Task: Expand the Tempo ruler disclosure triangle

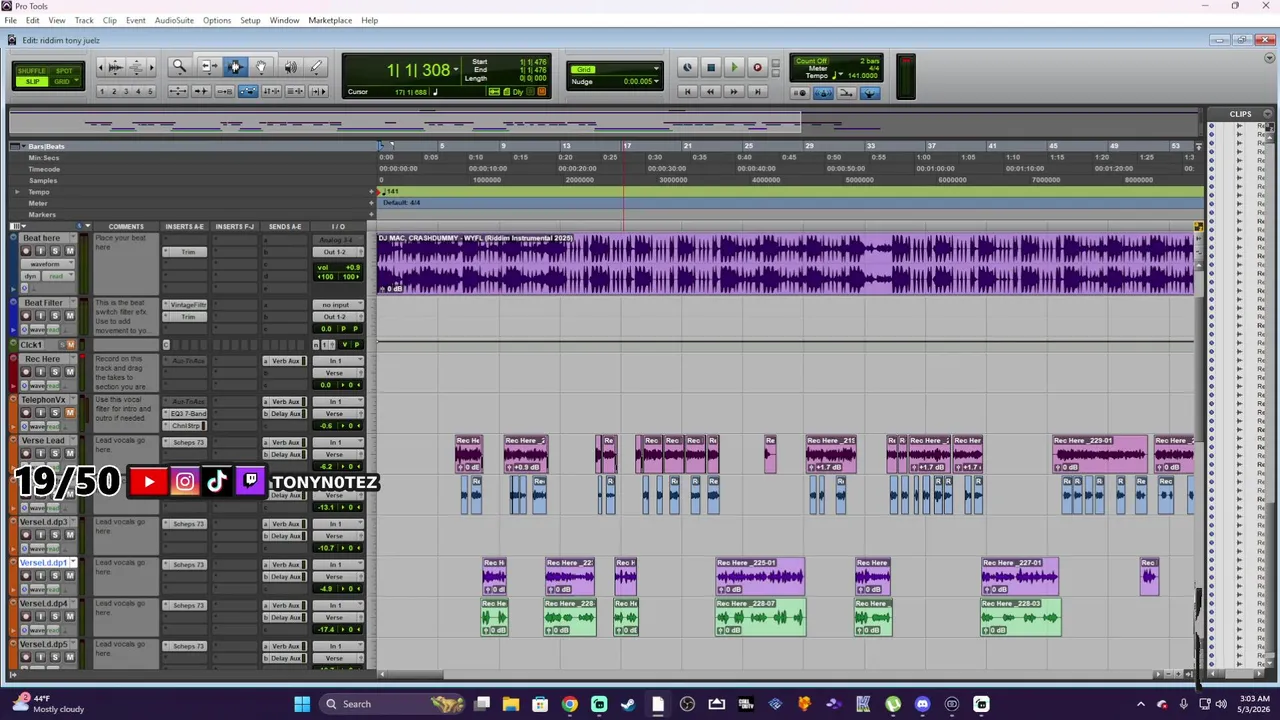Action: coord(17,192)
